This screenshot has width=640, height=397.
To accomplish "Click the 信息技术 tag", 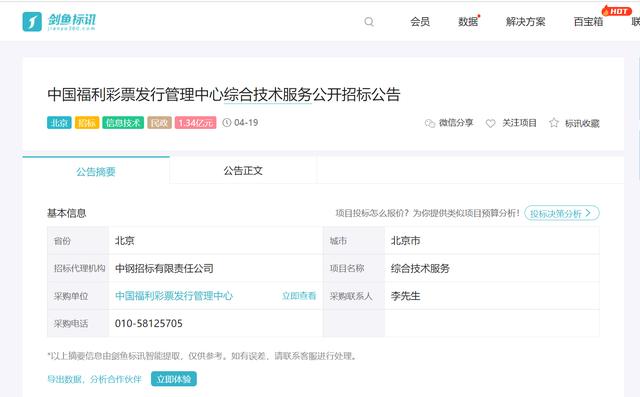I will [x=123, y=123].
